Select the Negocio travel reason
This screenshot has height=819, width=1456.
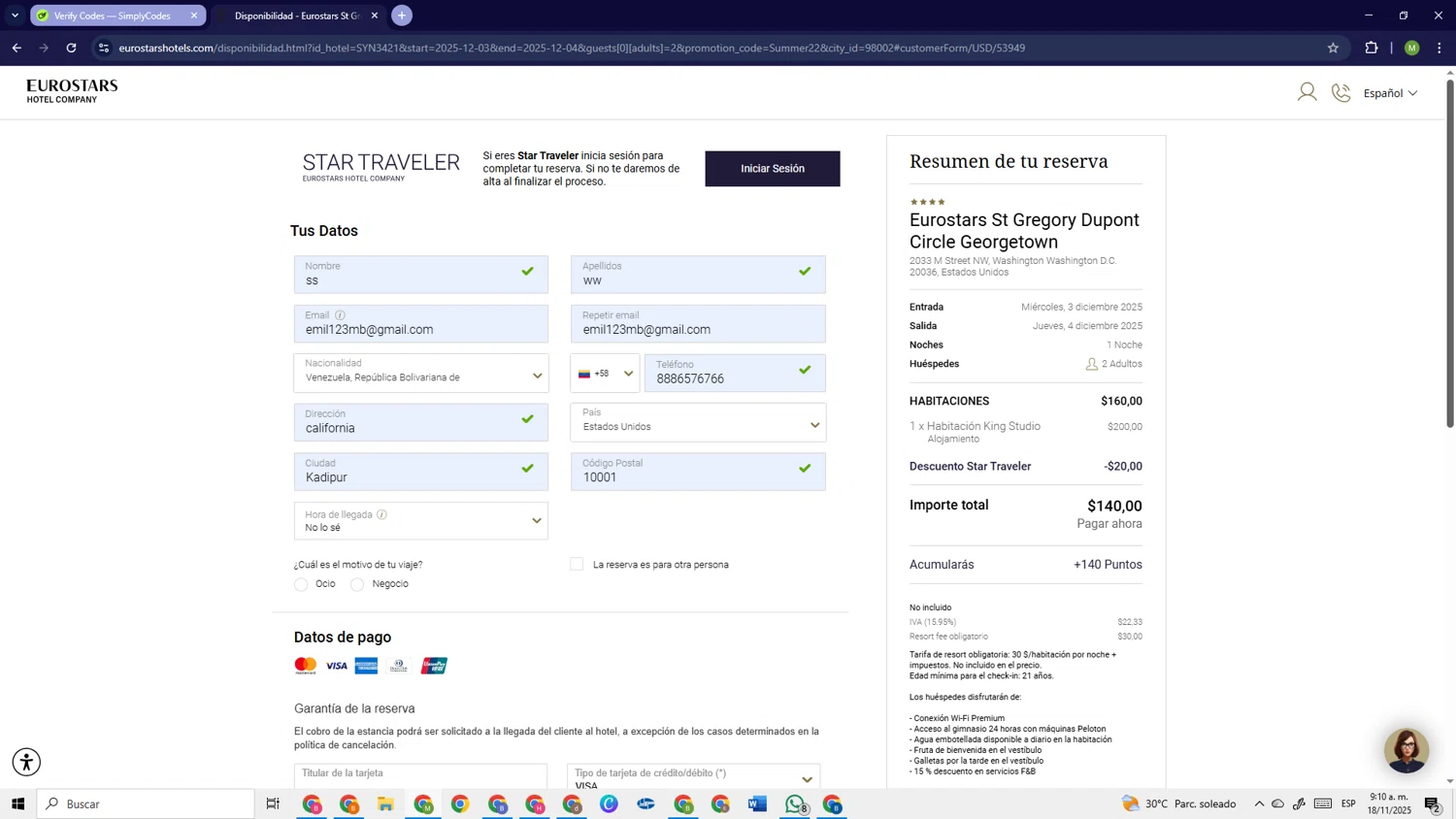coord(357,584)
